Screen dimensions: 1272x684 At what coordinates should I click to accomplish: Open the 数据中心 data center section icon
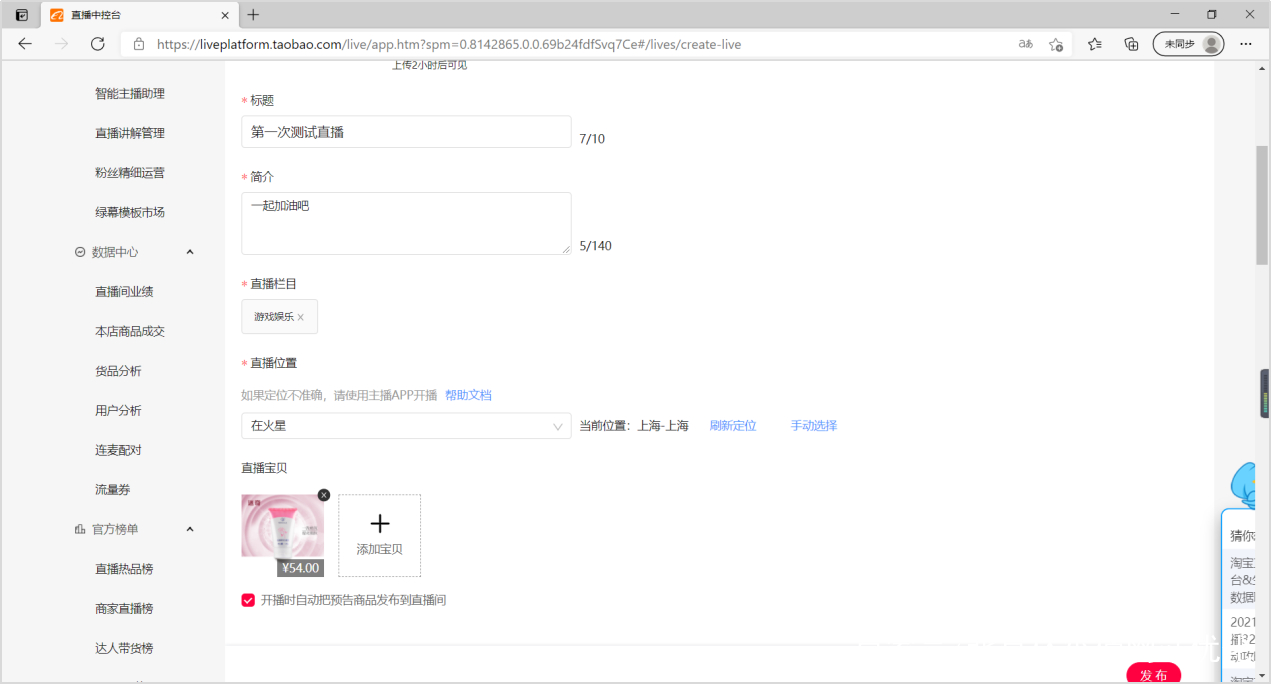click(79, 251)
